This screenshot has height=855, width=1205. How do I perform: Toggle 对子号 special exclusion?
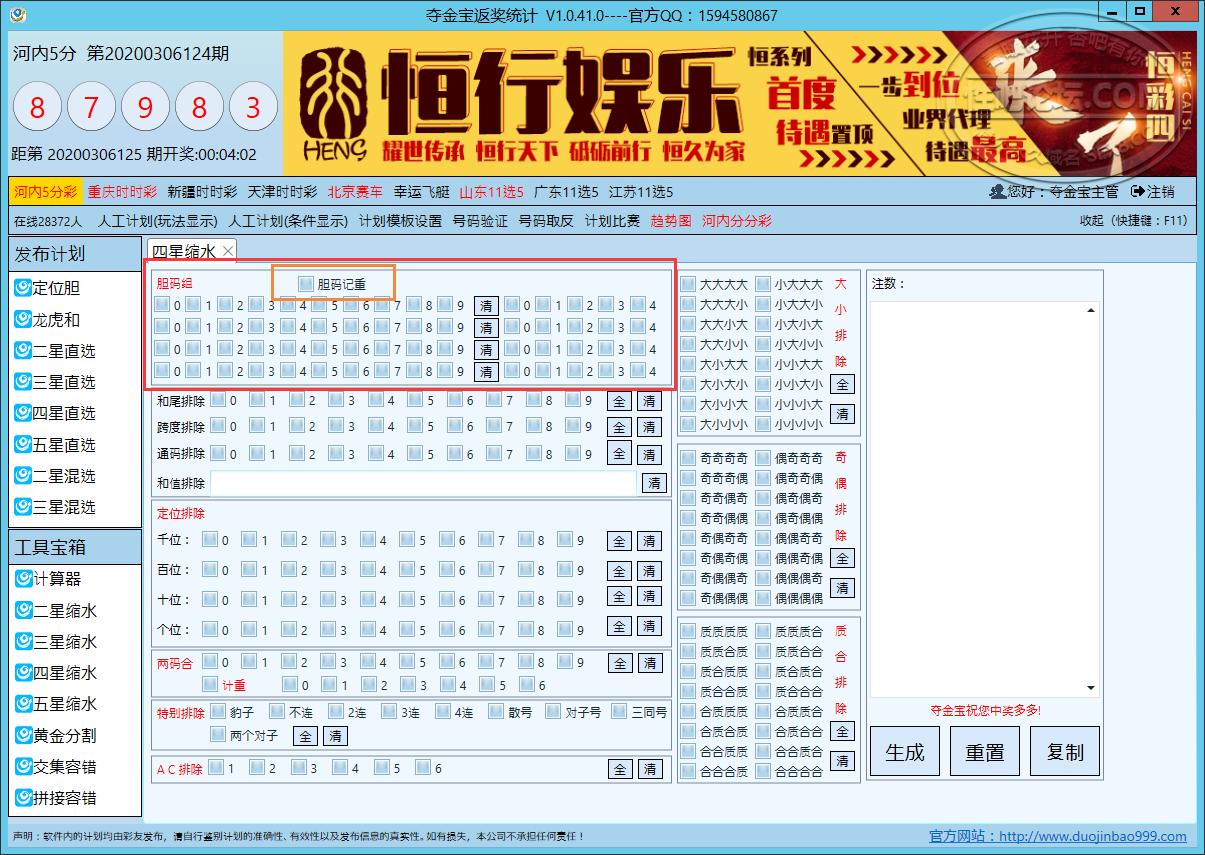[553, 713]
